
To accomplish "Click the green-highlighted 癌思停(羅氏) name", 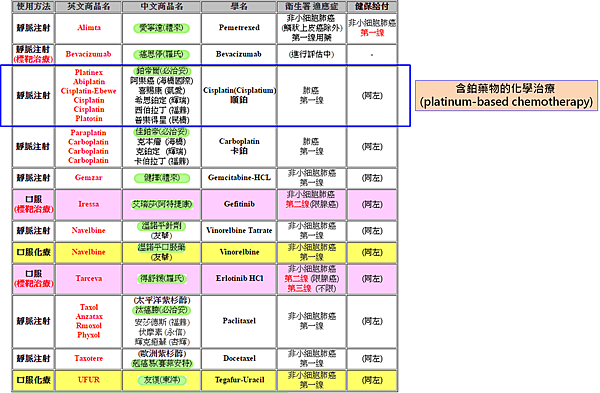I will [x=161, y=54].
